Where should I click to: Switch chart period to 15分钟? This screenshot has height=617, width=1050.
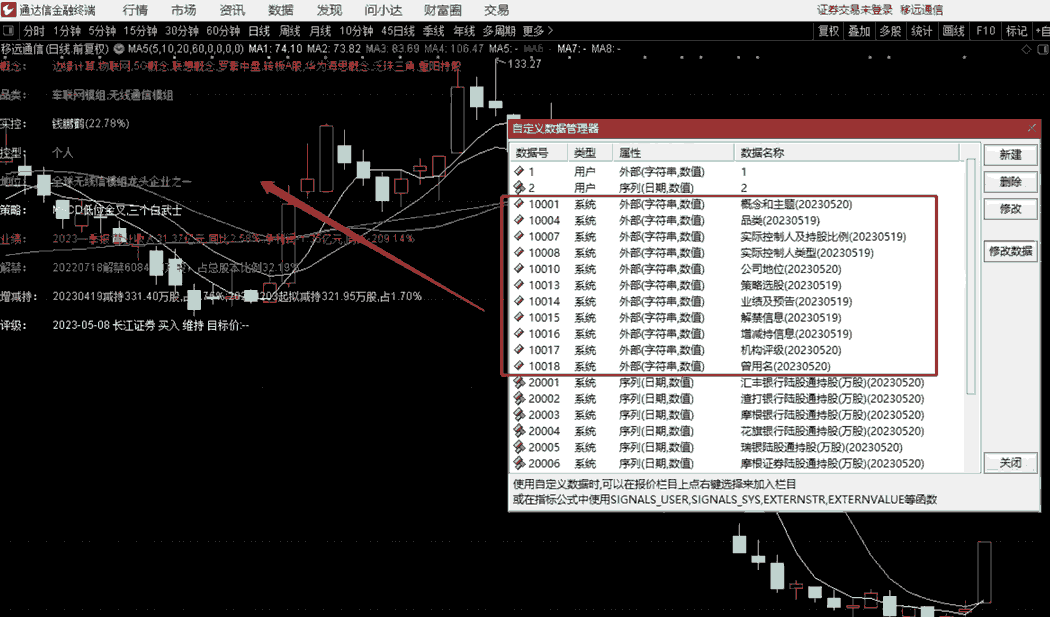click(141, 31)
